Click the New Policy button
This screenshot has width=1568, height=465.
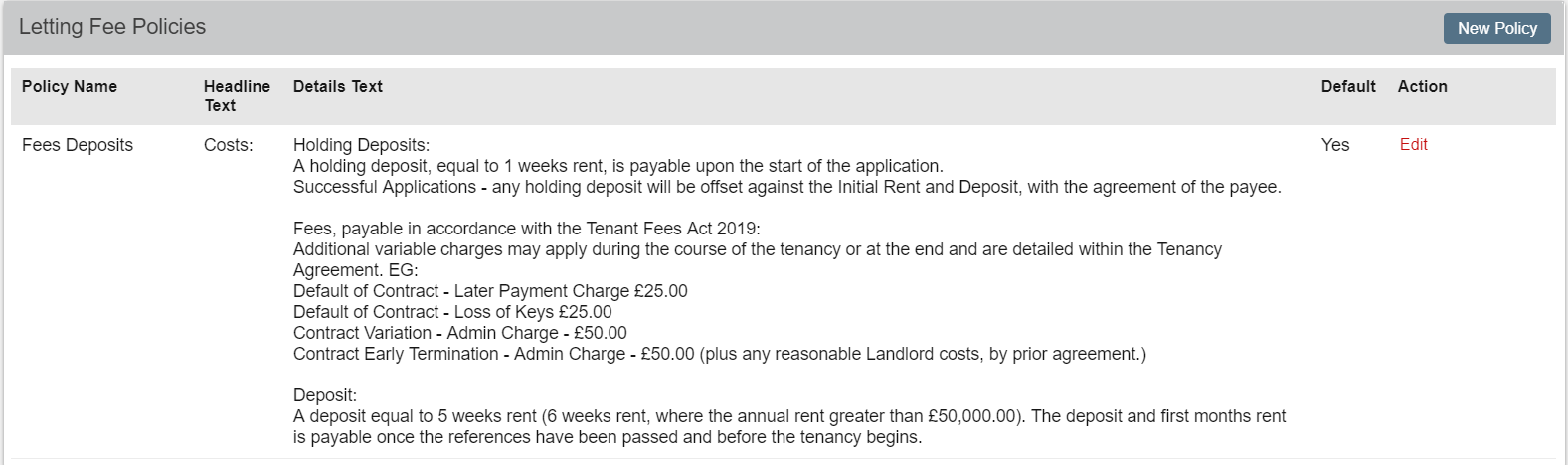1496,28
